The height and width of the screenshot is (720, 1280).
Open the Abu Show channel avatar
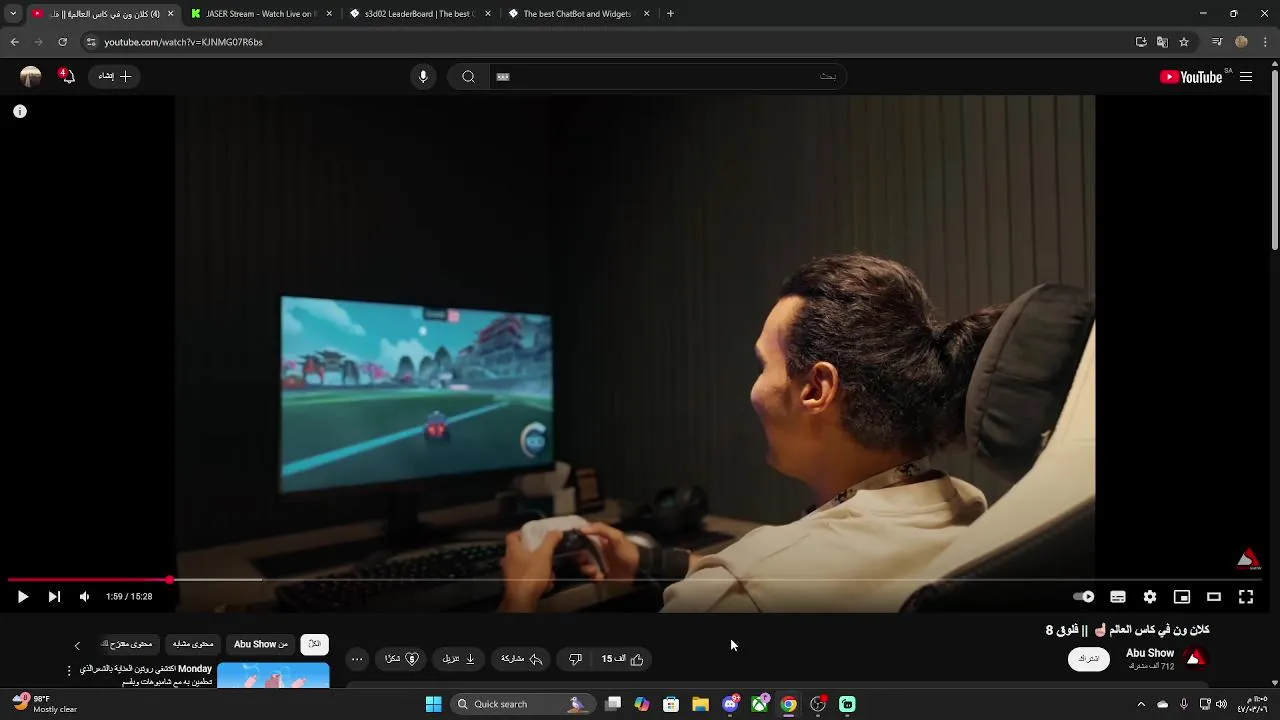click(x=1195, y=658)
